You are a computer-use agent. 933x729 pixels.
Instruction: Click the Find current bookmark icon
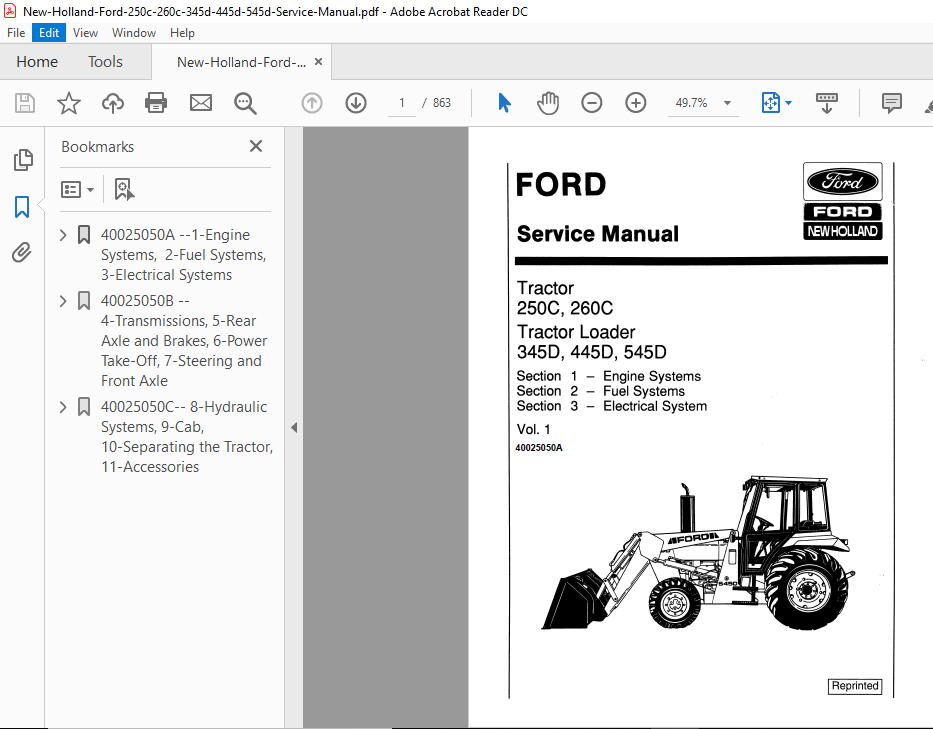pyautogui.click(x=124, y=189)
